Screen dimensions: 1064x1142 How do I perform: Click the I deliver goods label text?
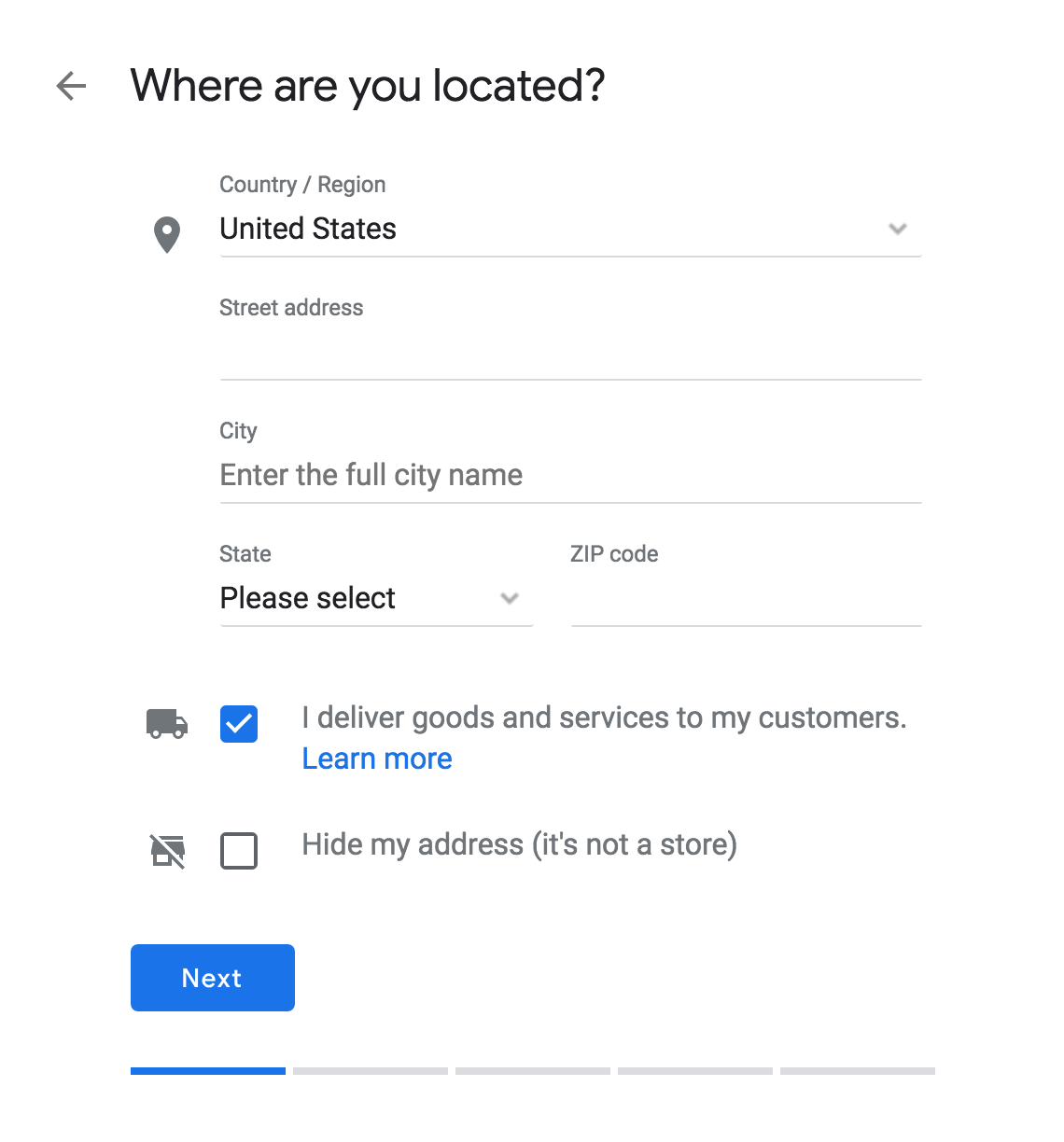605,717
